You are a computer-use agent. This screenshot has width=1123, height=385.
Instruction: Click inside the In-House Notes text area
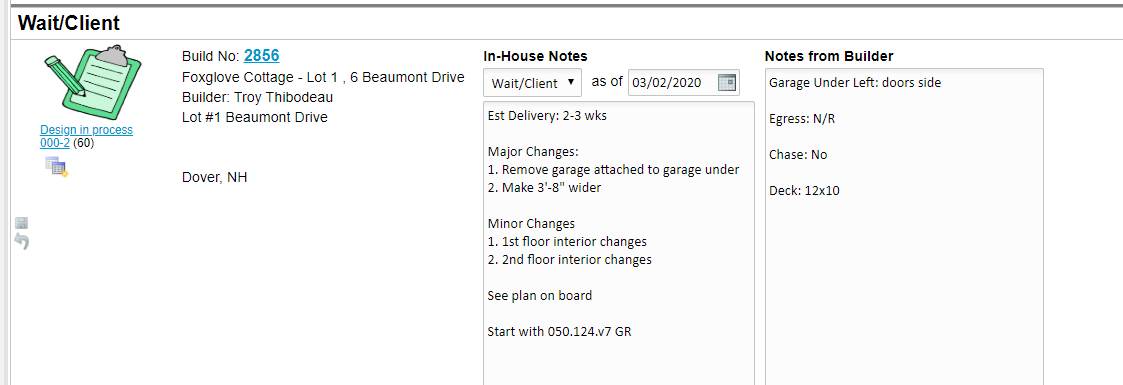coord(619,243)
